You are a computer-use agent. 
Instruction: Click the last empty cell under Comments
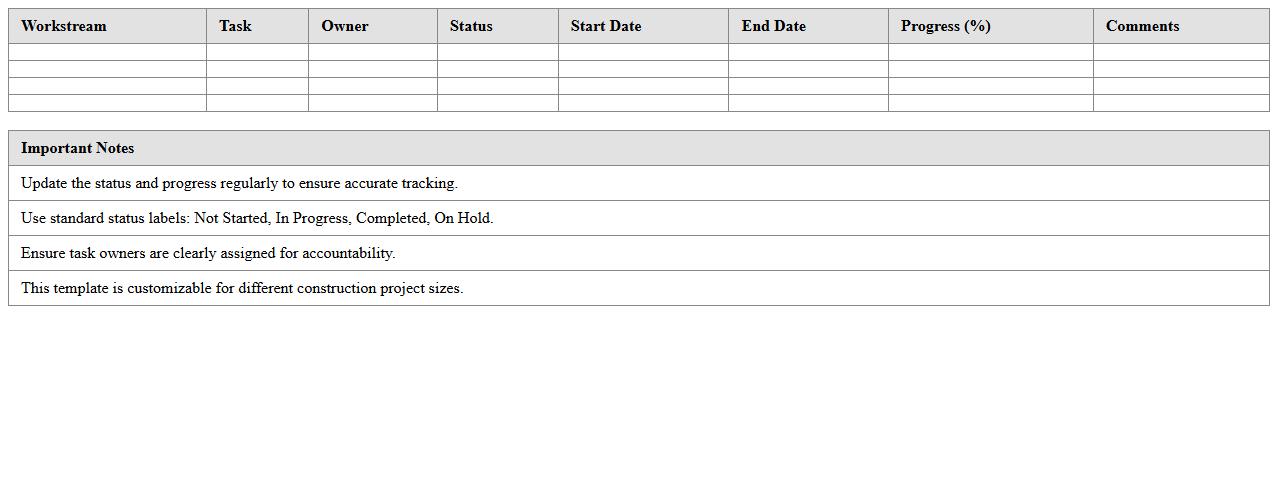[x=1181, y=103]
